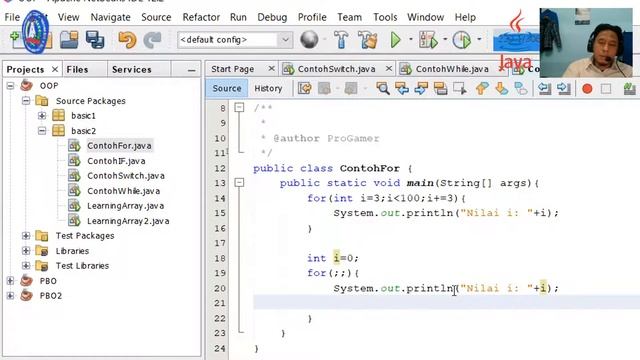640x360 pixels.
Task: Expand the Test Packages node
Action: pyautogui.click(x=26, y=236)
